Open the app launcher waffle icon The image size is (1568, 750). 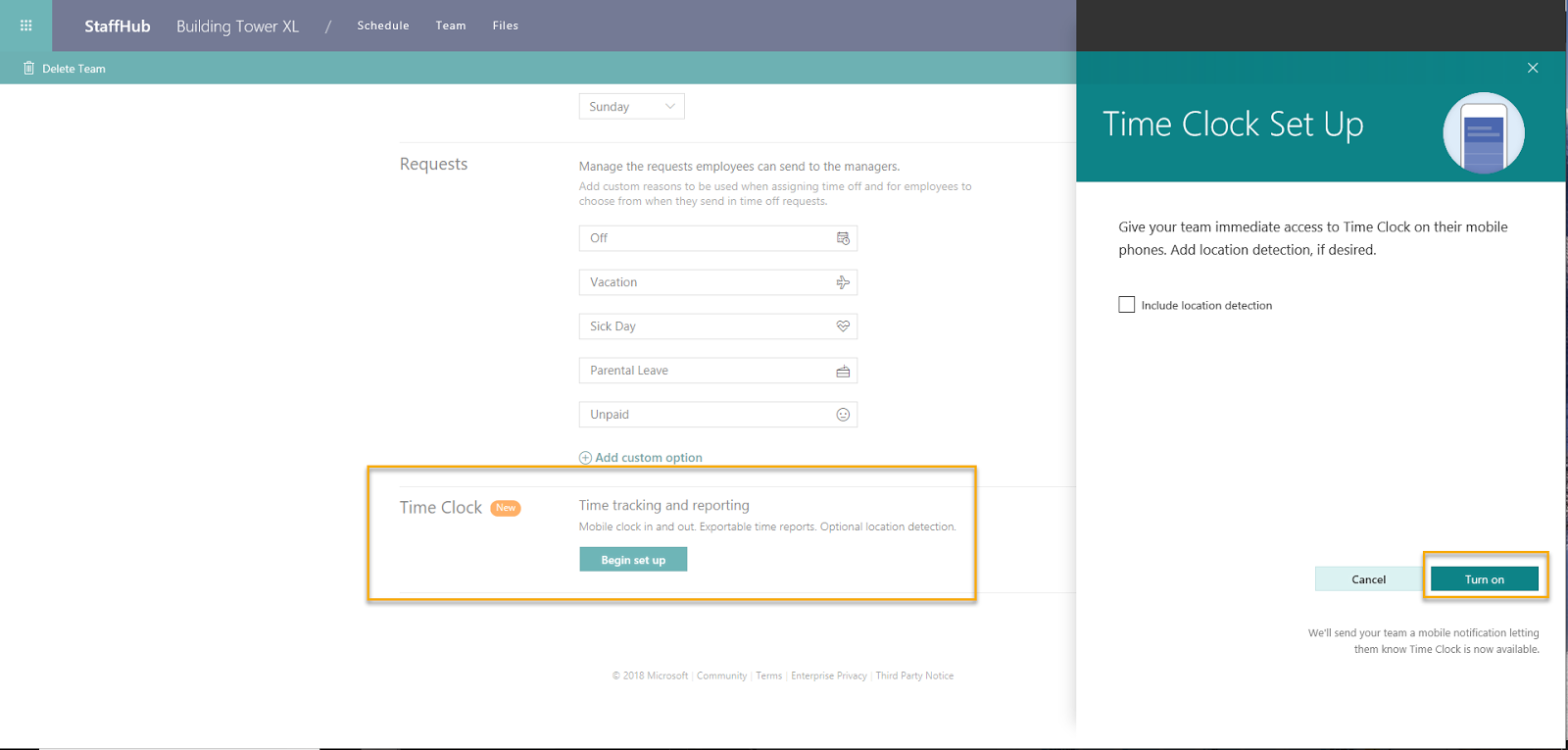tap(26, 25)
